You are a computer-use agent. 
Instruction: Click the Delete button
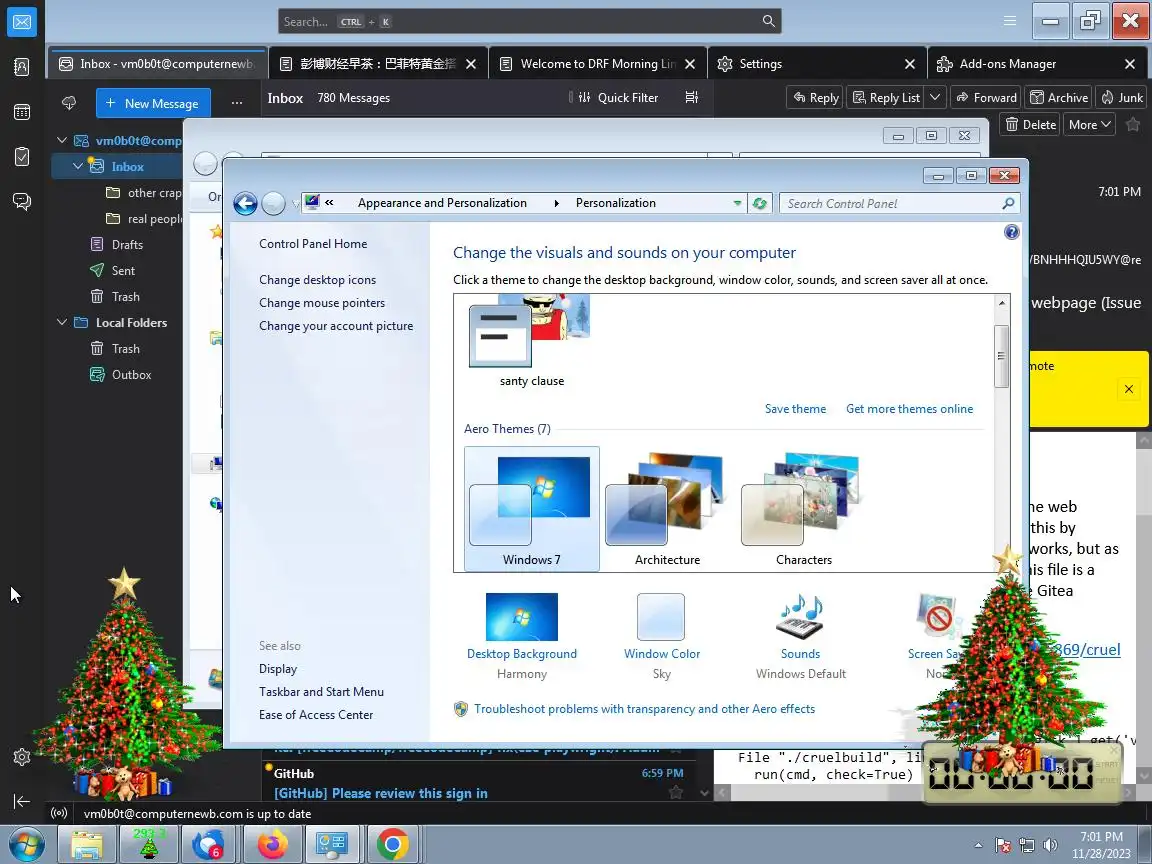[x=1030, y=124]
